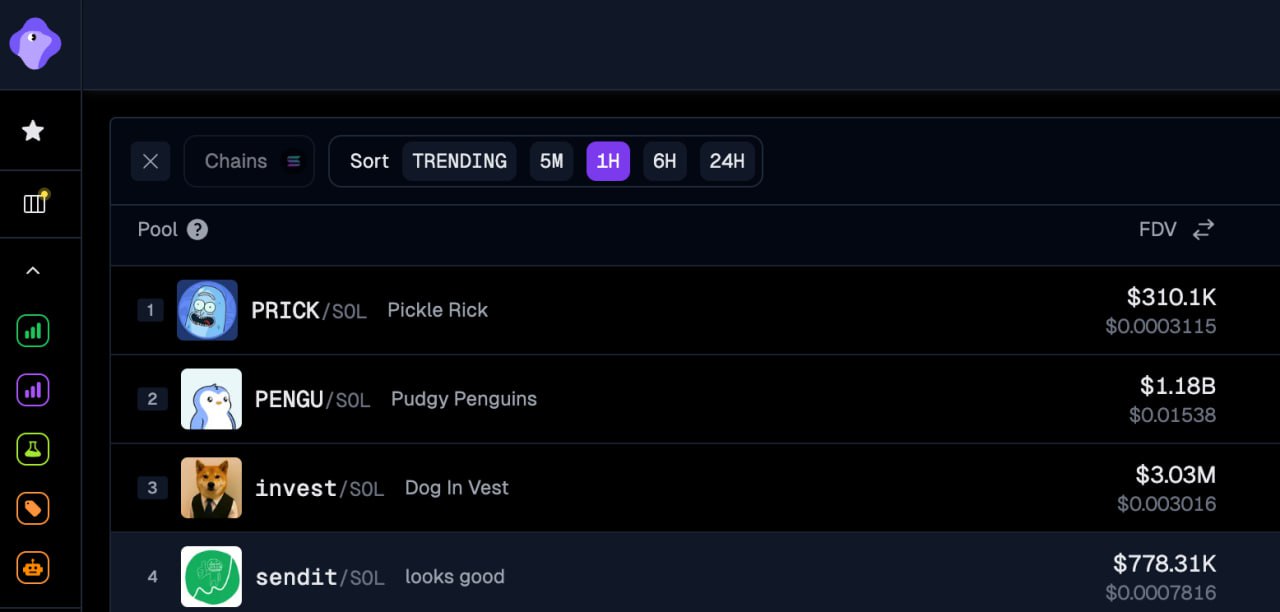The image size is (1280, 612).
Task: Close the filter bar with X button
Action: coord(151,161)
